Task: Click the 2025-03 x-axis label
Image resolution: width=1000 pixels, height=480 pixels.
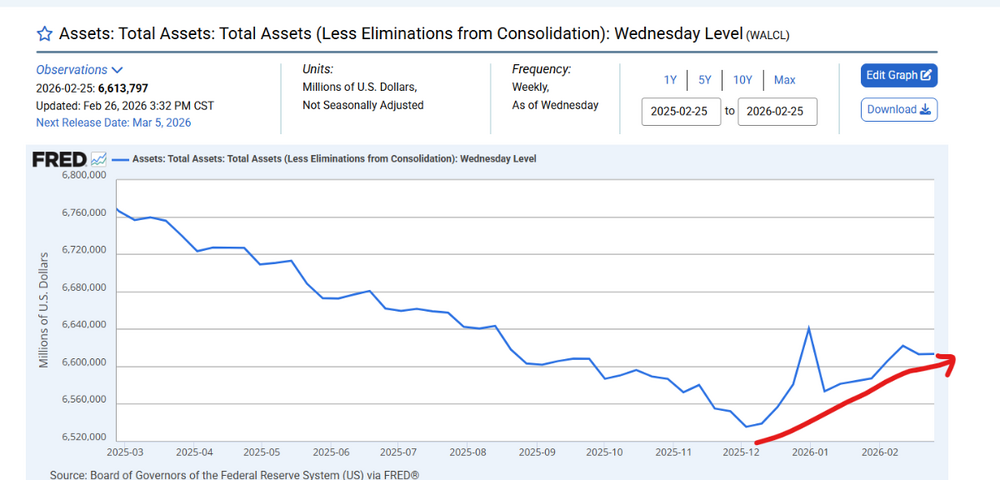Action: (124, 451)
